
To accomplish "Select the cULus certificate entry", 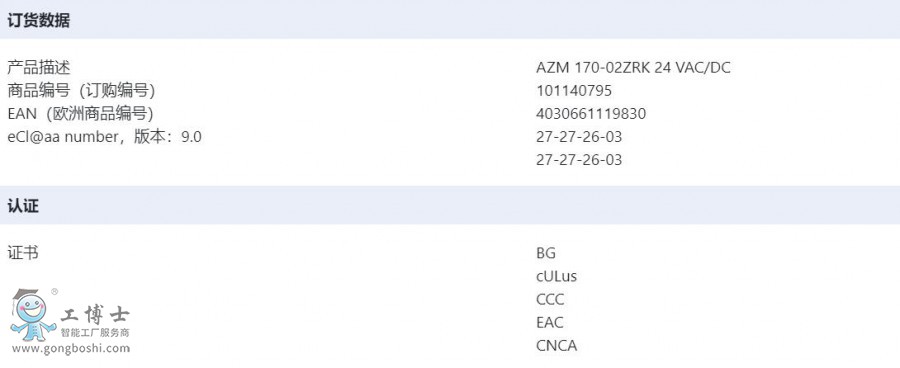I will [556, 276].
